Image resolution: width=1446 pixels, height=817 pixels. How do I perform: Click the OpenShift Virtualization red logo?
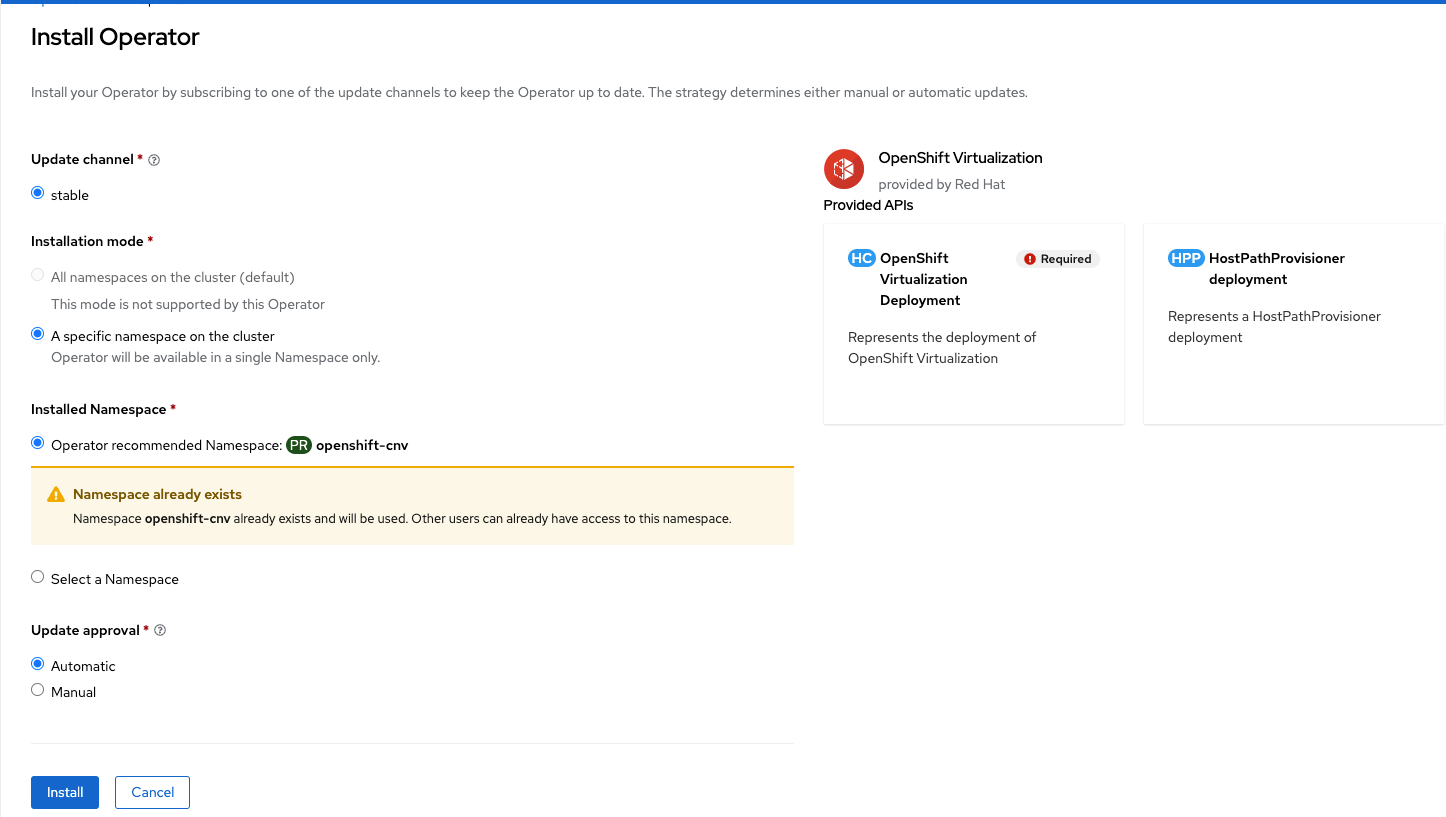(x=844, y=169)
